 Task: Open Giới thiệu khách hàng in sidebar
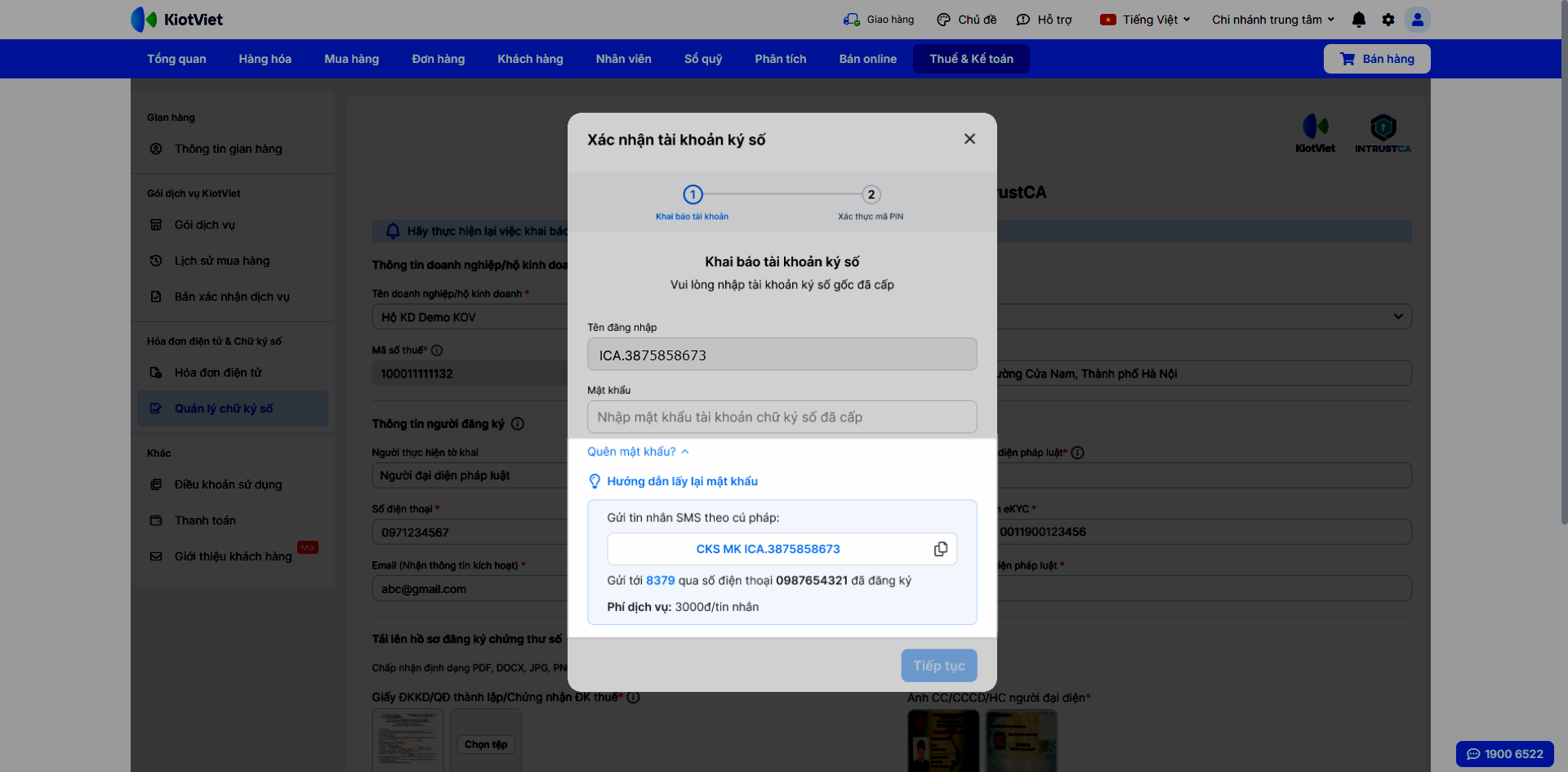pyautogui.click(x=233, y=556)
